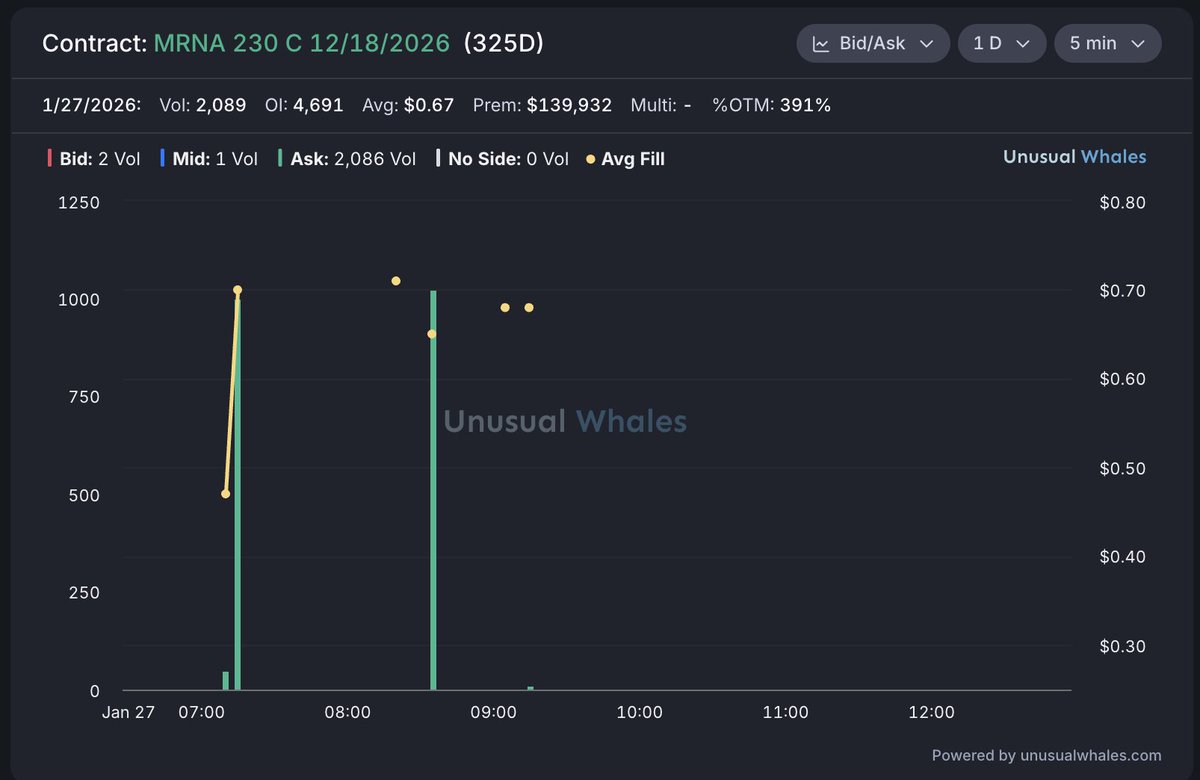This screenshot has width=1200, height=780.
Task: Open the 5 min interval dropdown
Action: coord(1108,44)
